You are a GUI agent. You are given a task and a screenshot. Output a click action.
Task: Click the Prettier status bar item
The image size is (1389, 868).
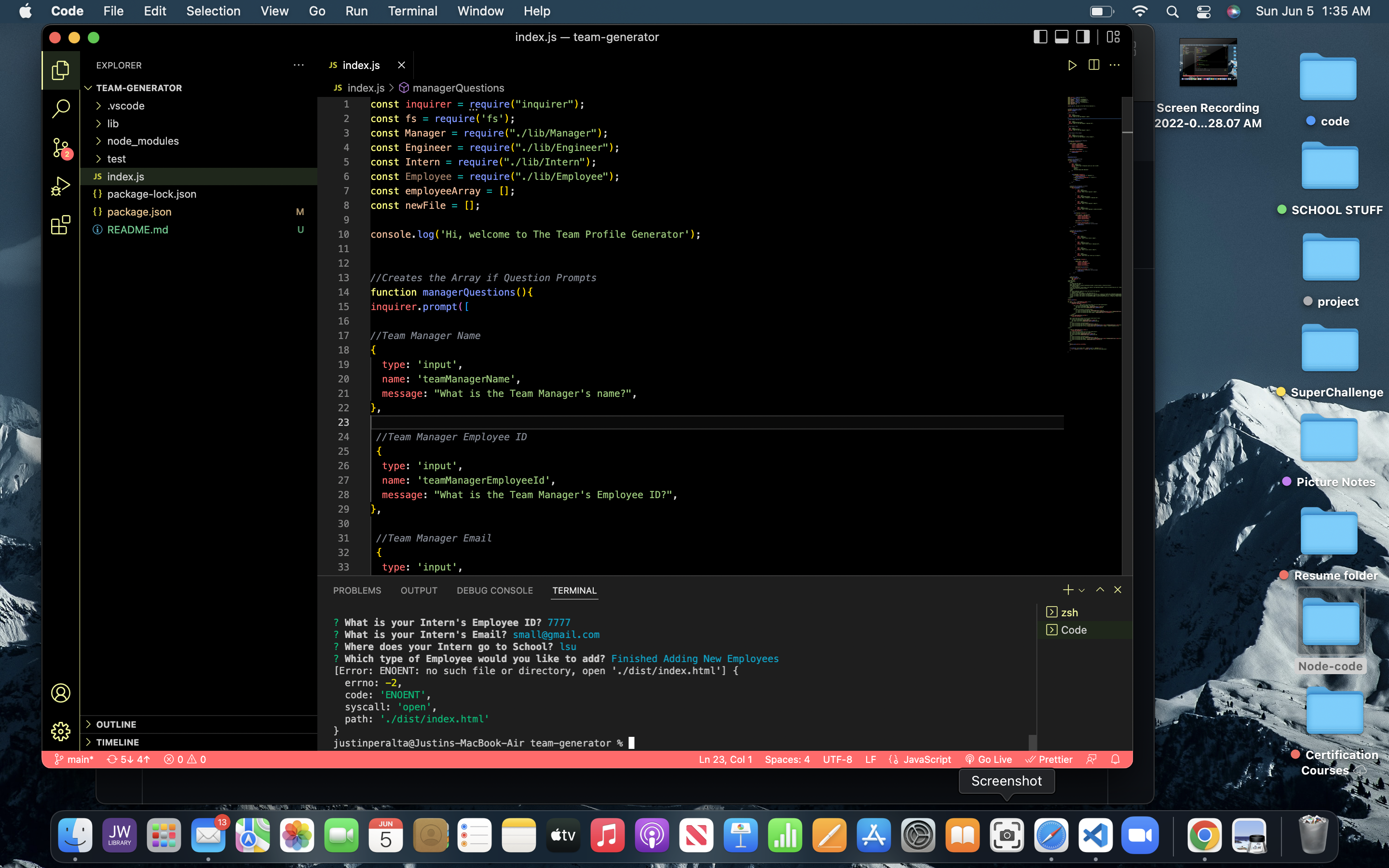coord(1049,759)
